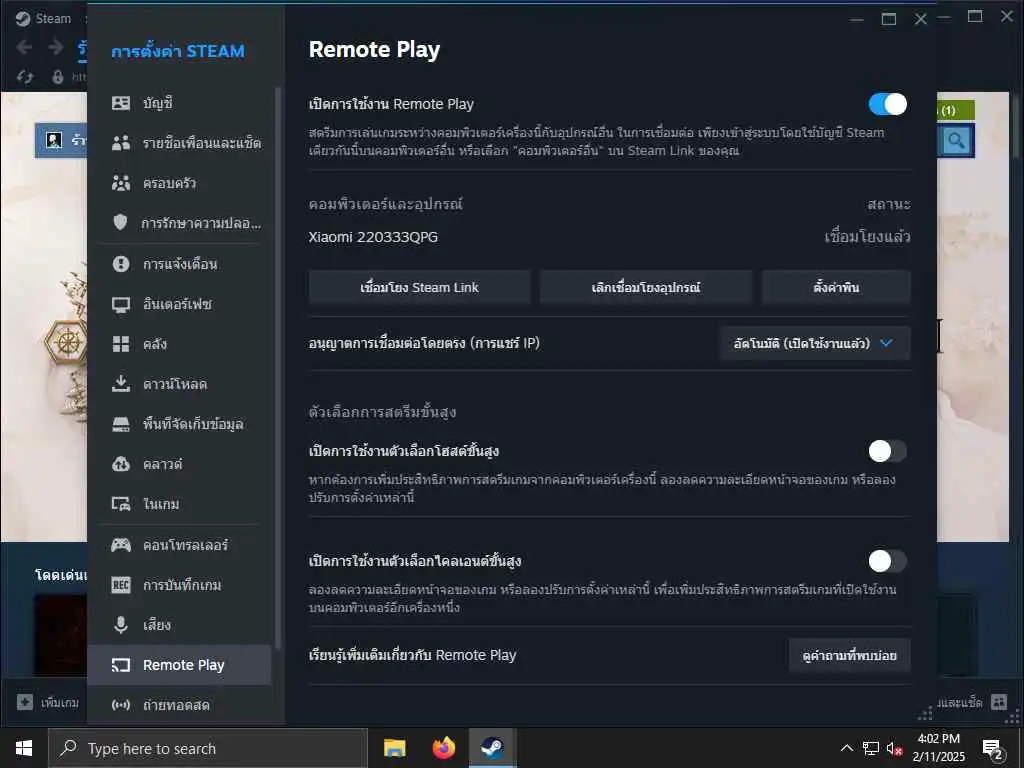The height and width of the screenshot is (768, 1024).
Task: Click the เชื่อมโยงแล้ว status text
Action: click(x=867, y=236)
